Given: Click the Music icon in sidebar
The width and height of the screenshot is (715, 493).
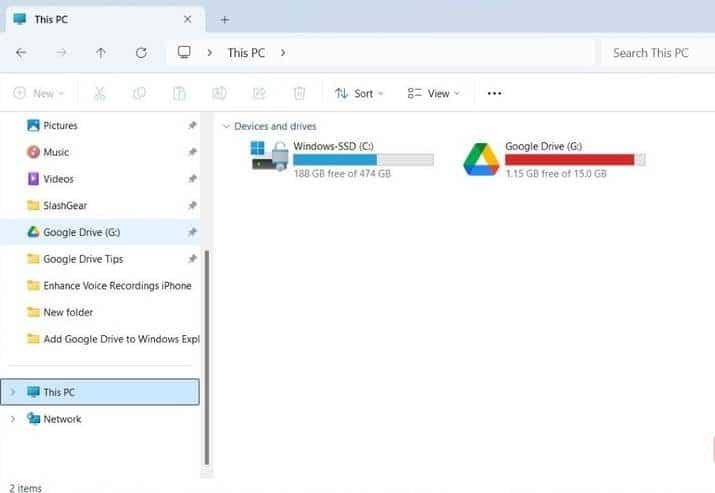Looking at the screenshot, I should (x=33, y=152).
